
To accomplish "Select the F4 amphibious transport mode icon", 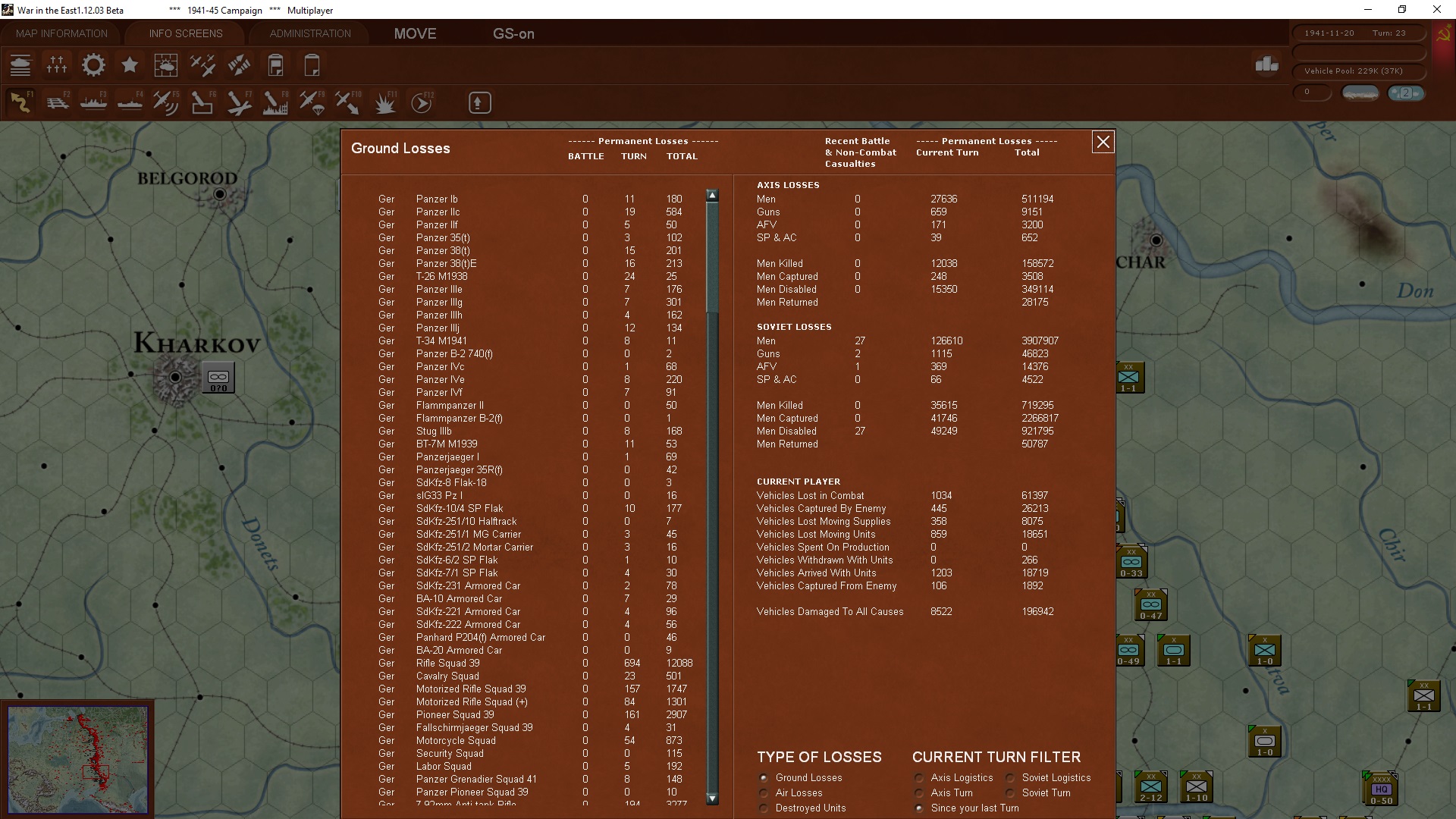I will [130, 102].
